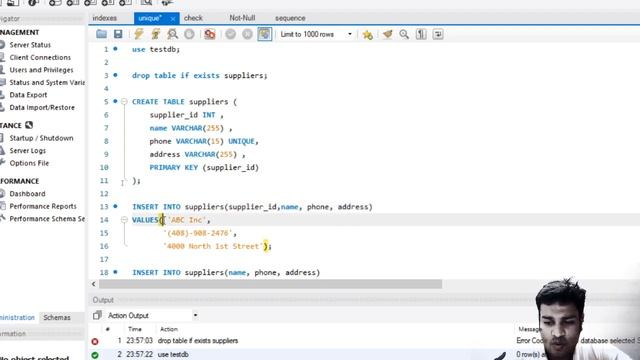Click the 'phone VARCHAR(15) UNIQUE,' line

coord(204,141)
